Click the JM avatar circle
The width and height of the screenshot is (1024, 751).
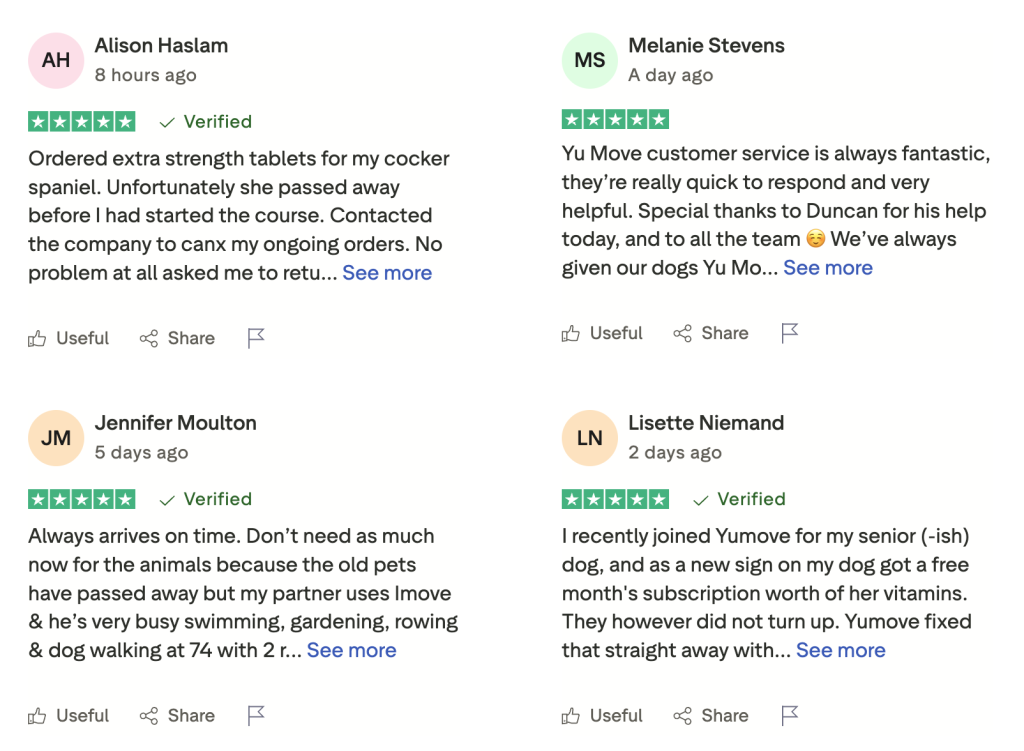[x=56, y=437]
